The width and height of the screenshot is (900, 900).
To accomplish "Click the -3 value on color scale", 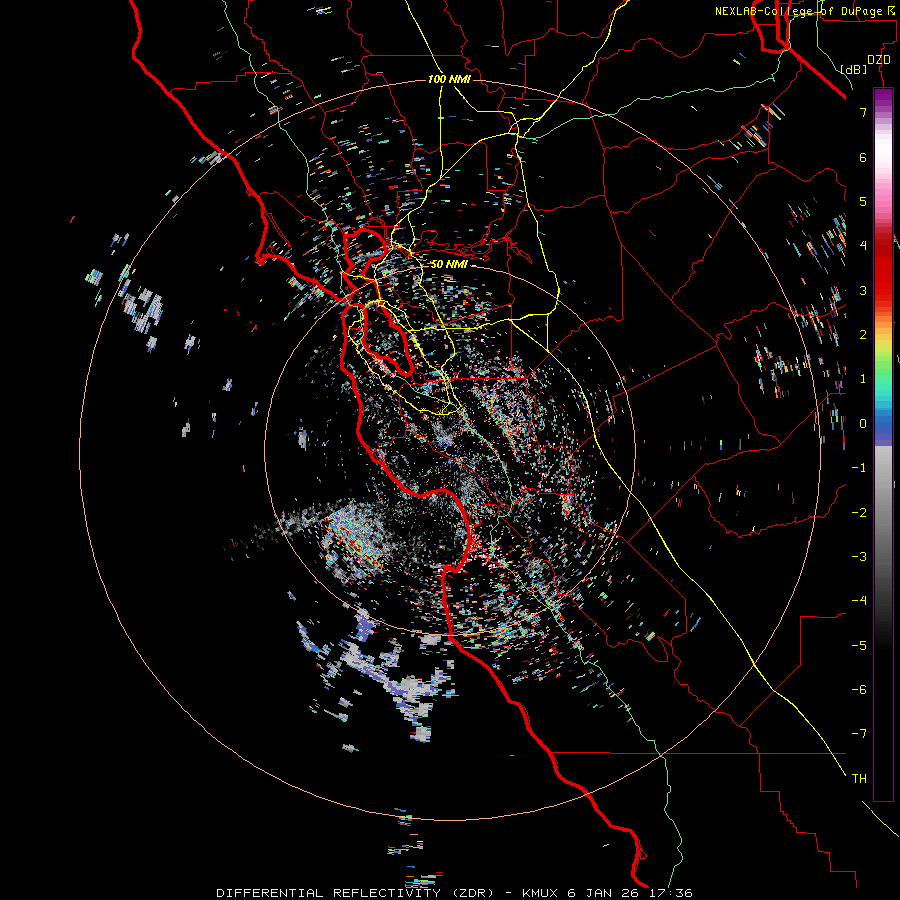I will click(x=859, y=557).
